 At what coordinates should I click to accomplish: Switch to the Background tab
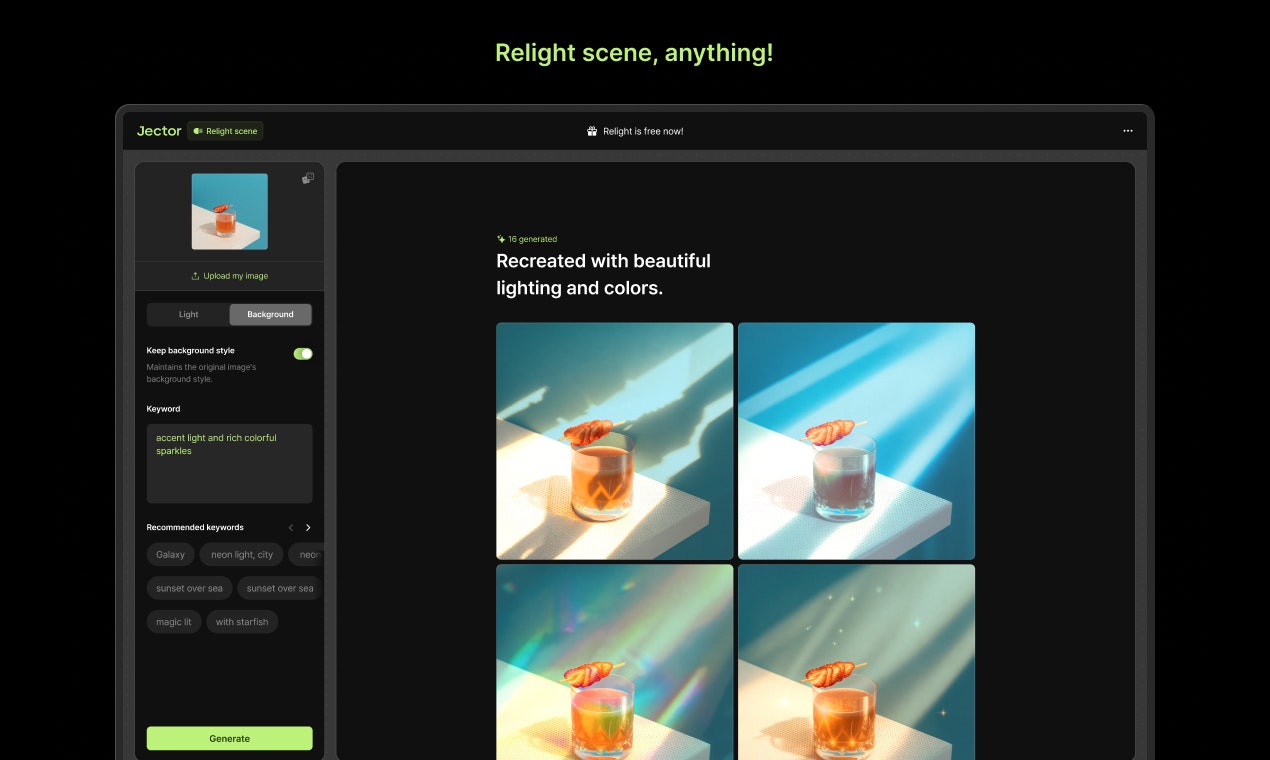click(x=270, y=314)
